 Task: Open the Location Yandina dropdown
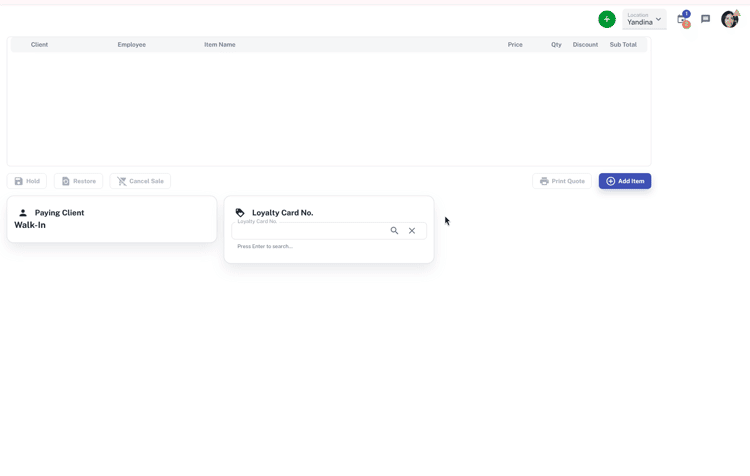pyautogui.click(x=644, y=19)
